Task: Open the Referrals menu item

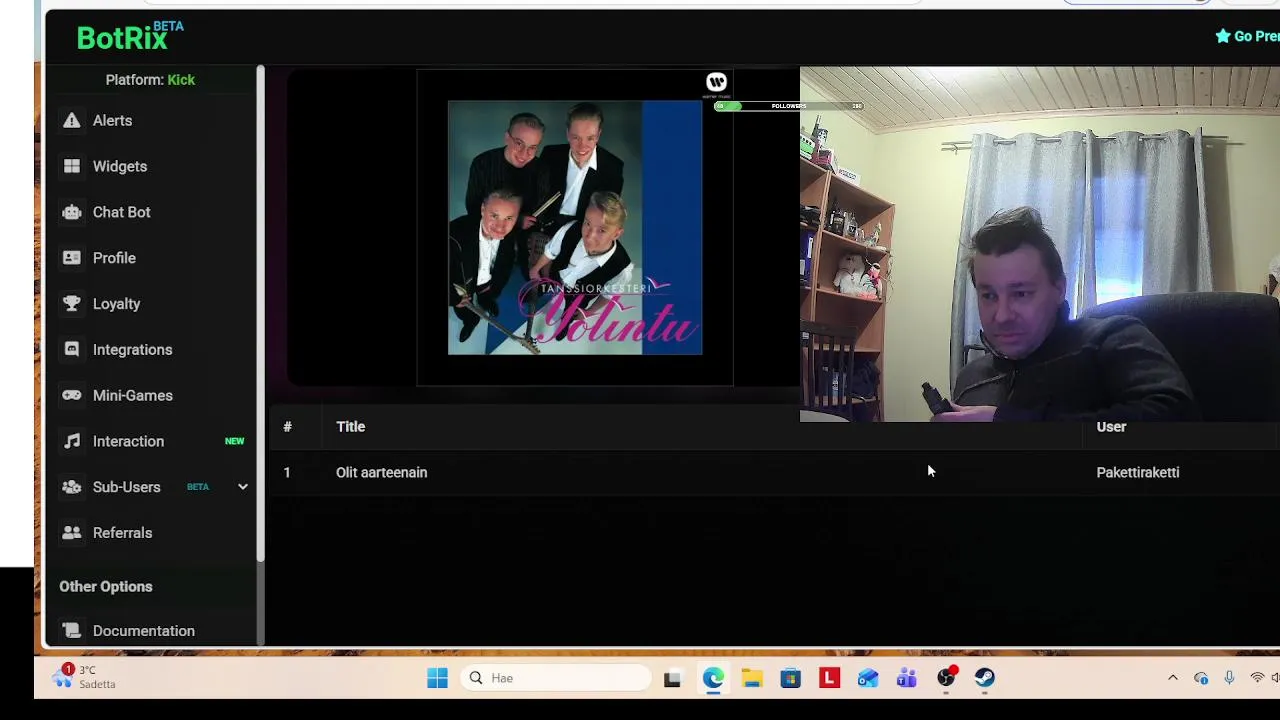Action: click(x=122, y=533)
